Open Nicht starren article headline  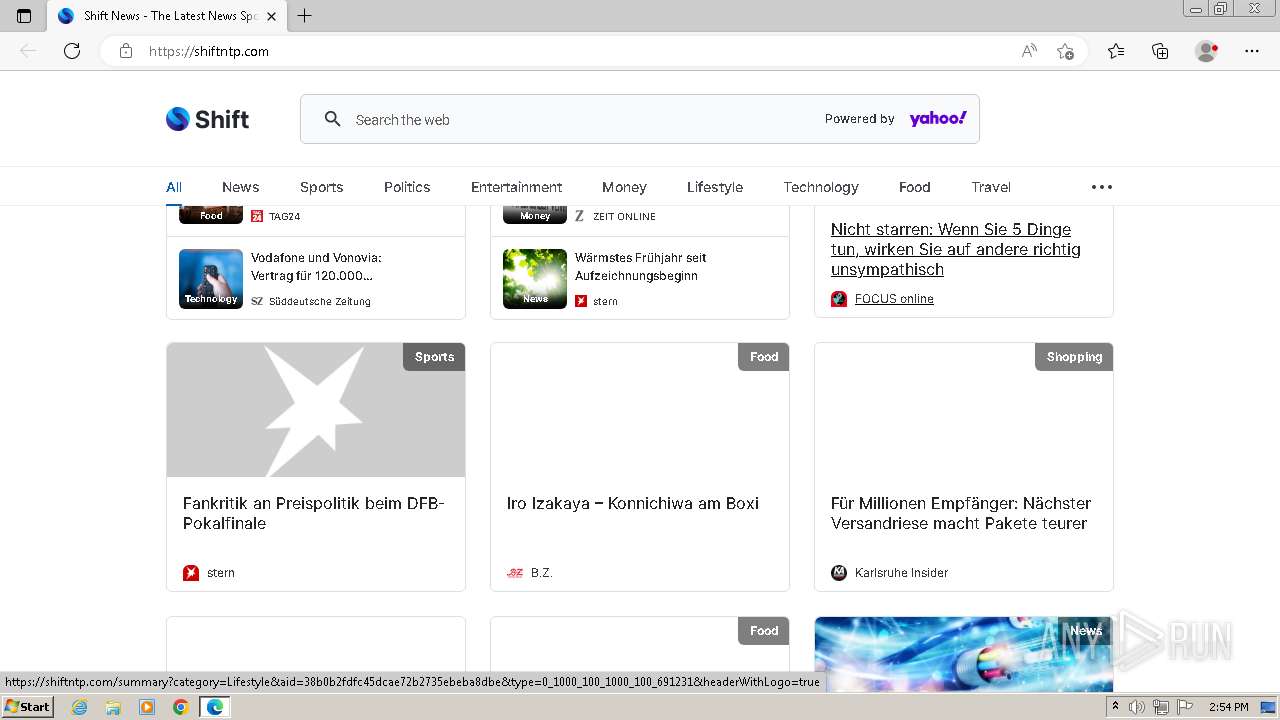coord(956,249)
